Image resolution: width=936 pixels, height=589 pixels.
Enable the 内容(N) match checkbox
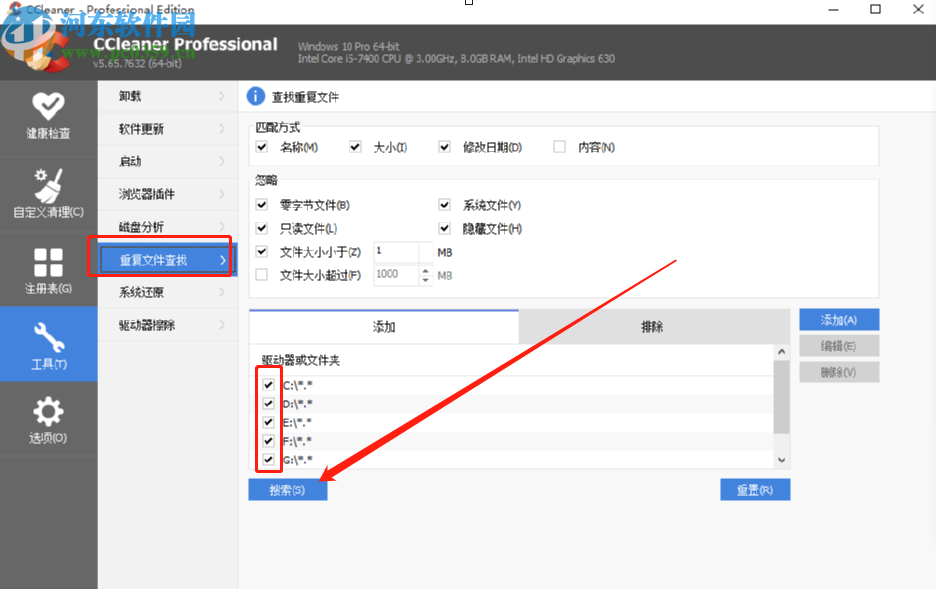559,147
